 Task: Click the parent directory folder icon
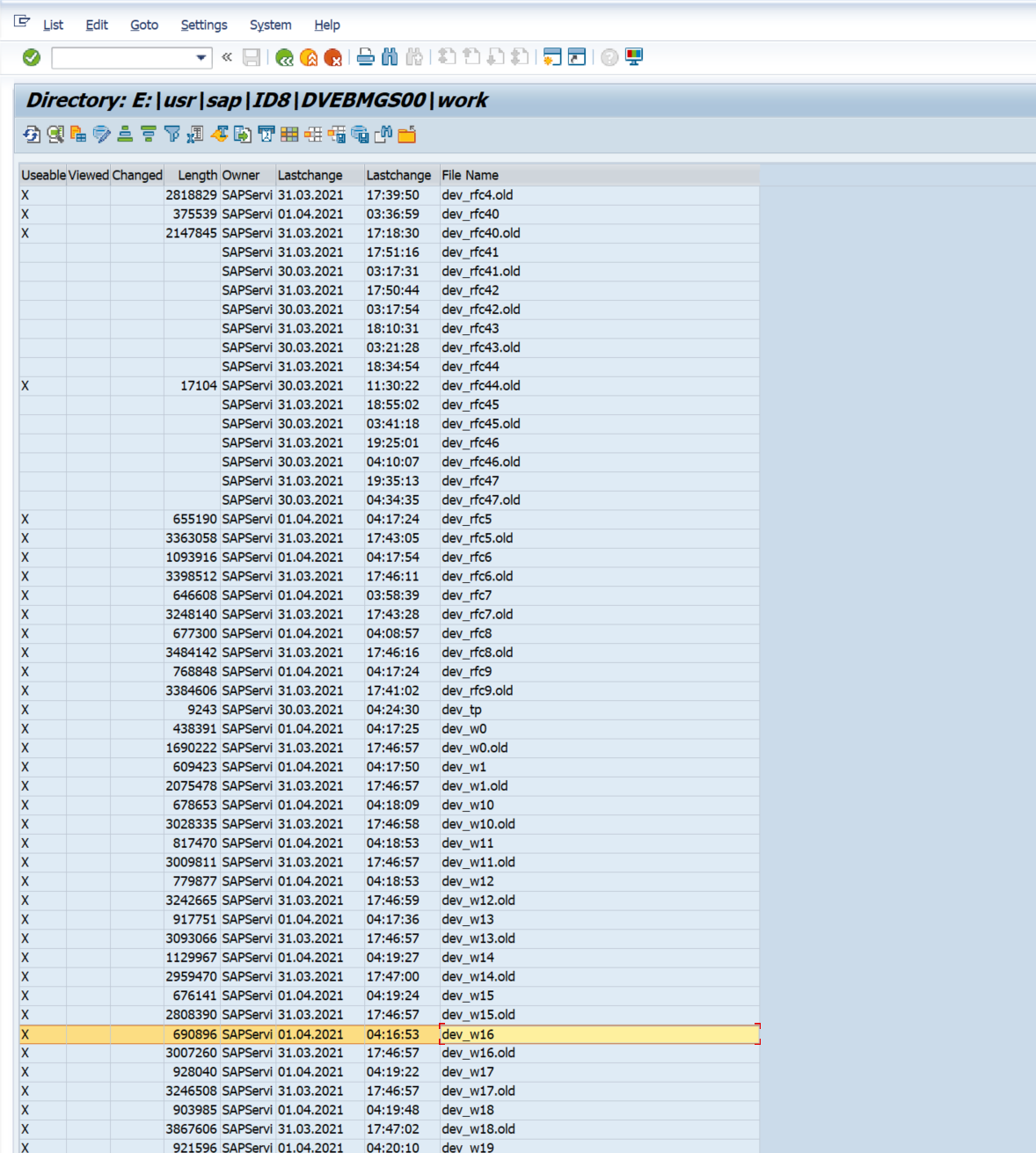406,135
